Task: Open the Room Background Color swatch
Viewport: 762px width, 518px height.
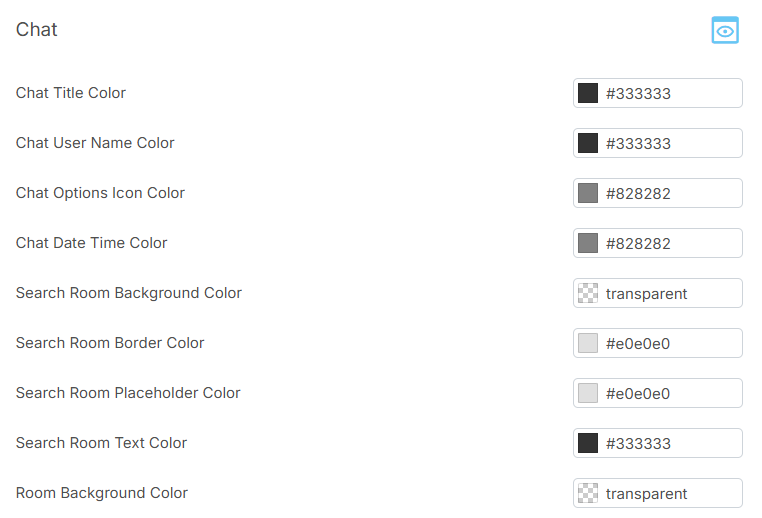Action: [x=588, y=493]
